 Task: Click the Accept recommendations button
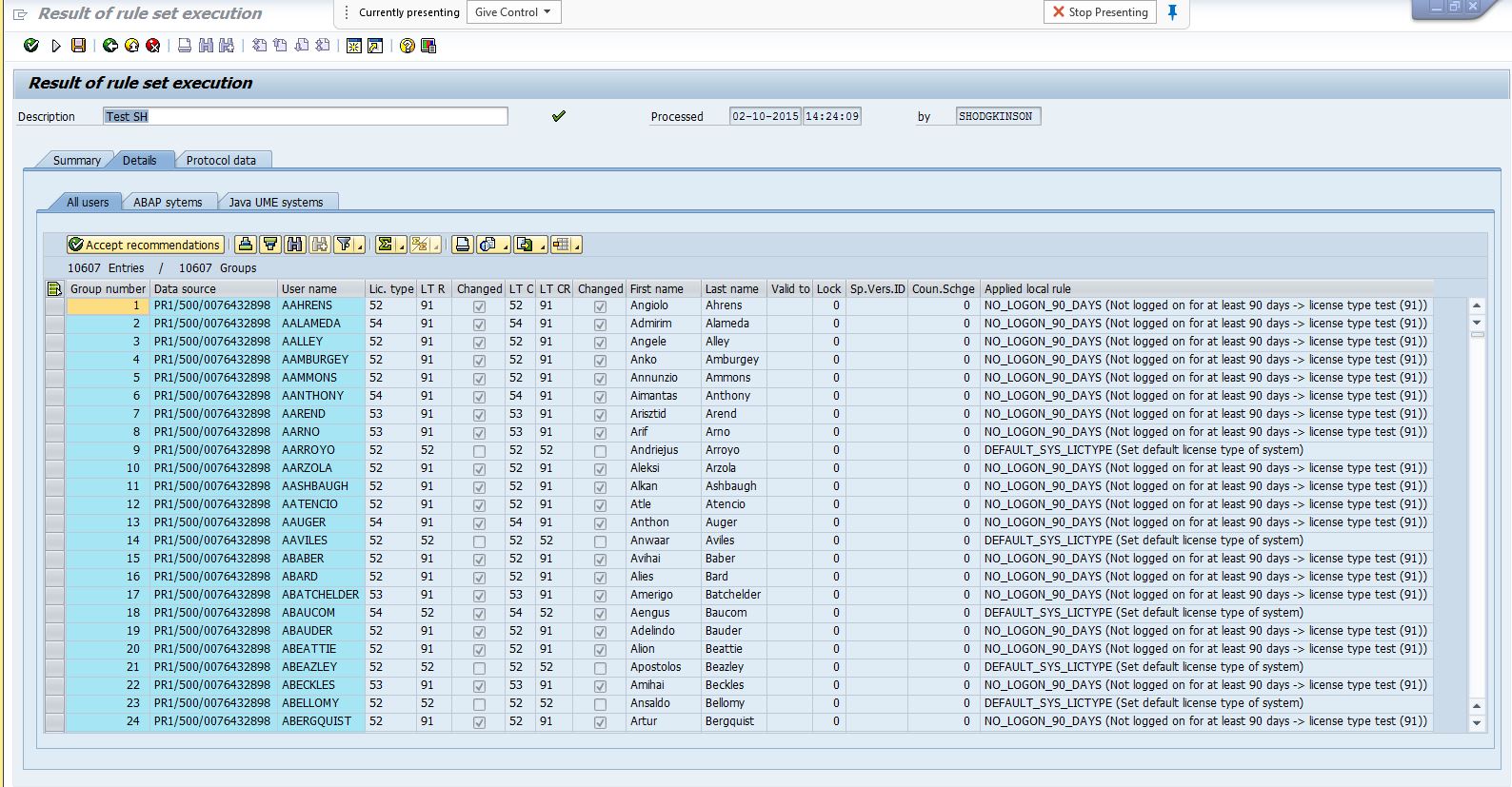(146, 245)
